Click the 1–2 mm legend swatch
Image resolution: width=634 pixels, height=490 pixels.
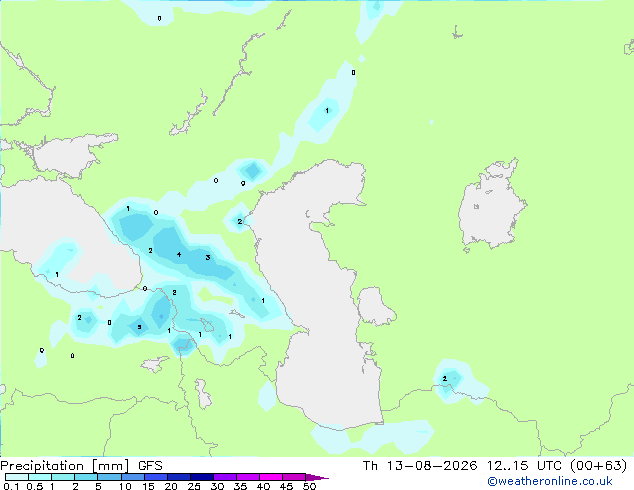pyautogui.click(x=63, y=477)
